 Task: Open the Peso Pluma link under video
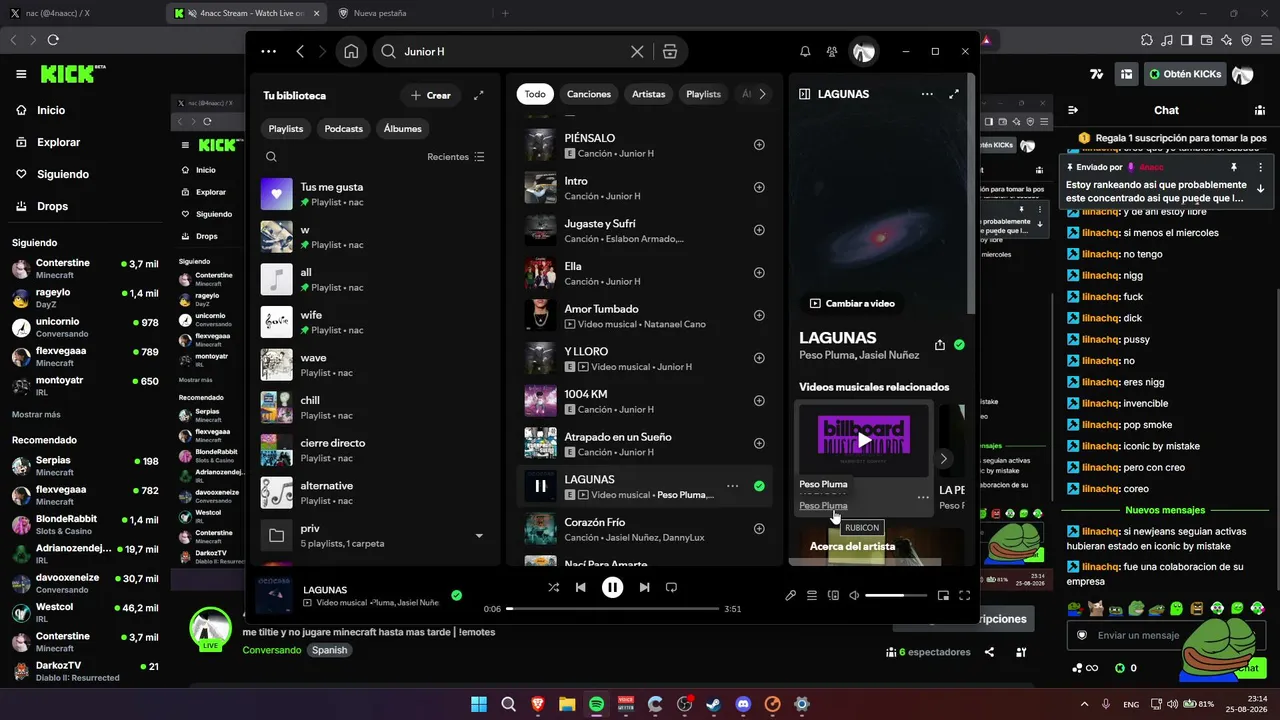click(x=823, y=506)
